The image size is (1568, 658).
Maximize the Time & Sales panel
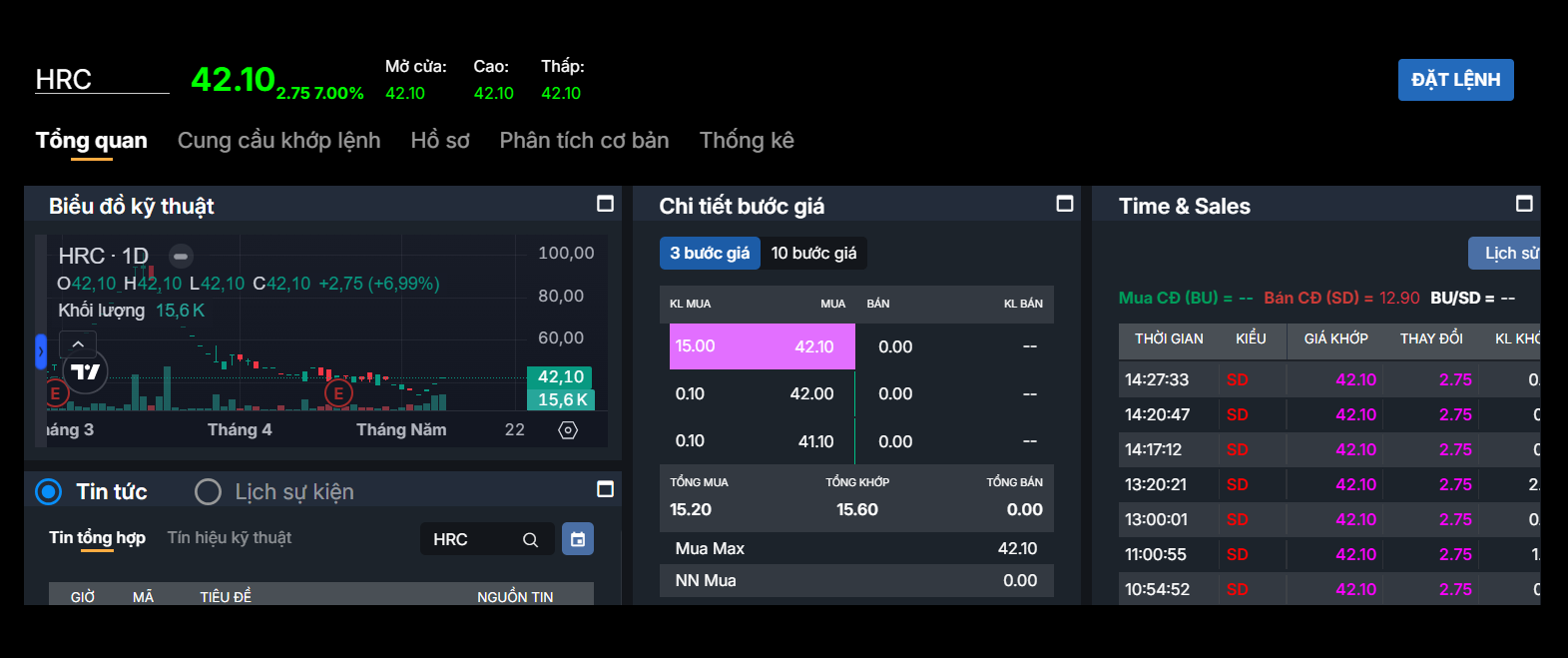(1524, 204)
